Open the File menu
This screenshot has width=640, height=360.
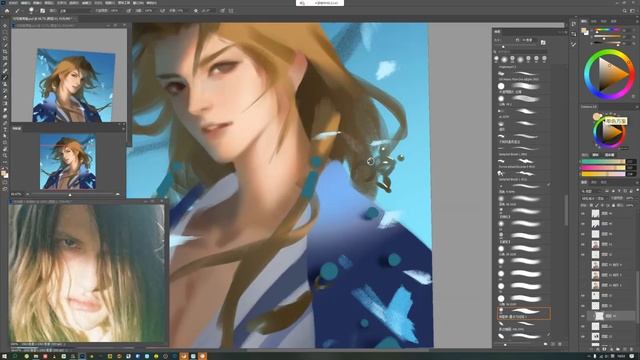coord(12,2)
